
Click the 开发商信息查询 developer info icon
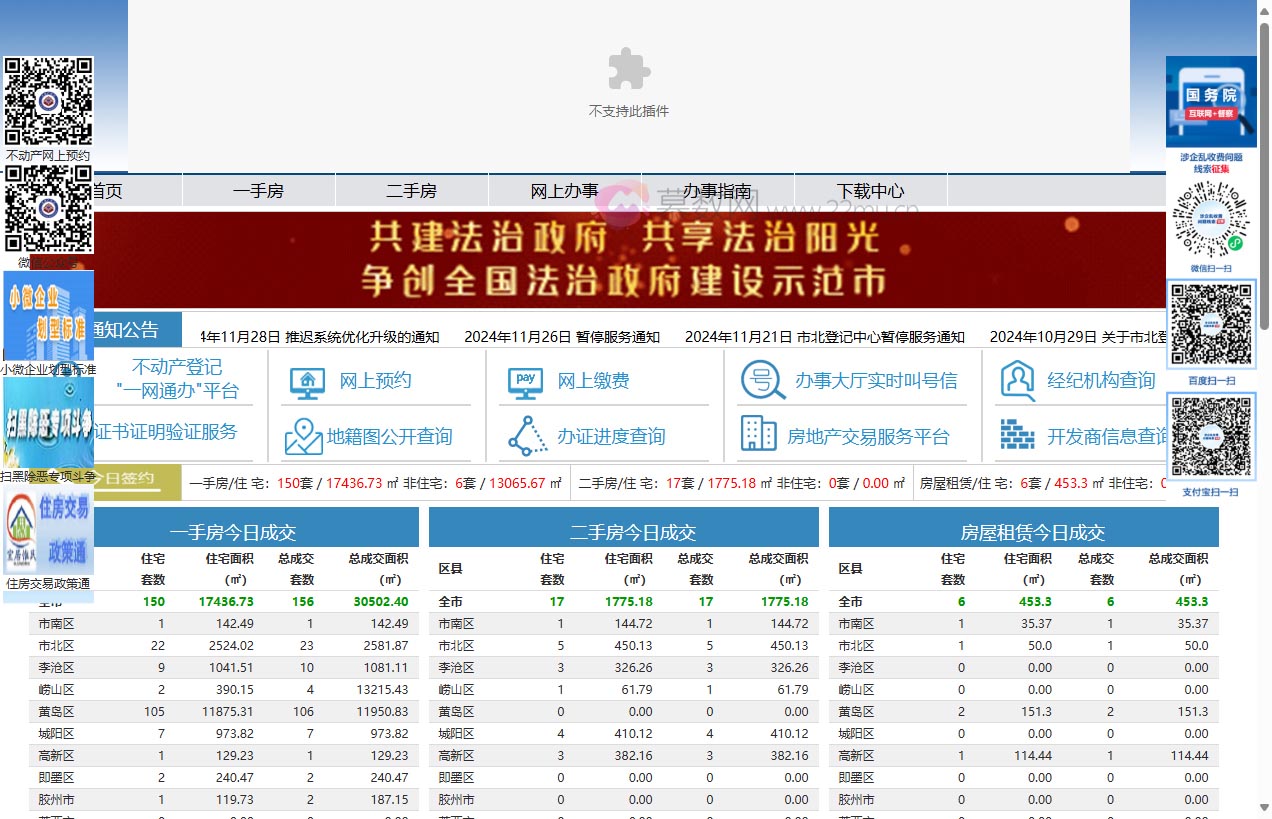(x=1016, y=436)
